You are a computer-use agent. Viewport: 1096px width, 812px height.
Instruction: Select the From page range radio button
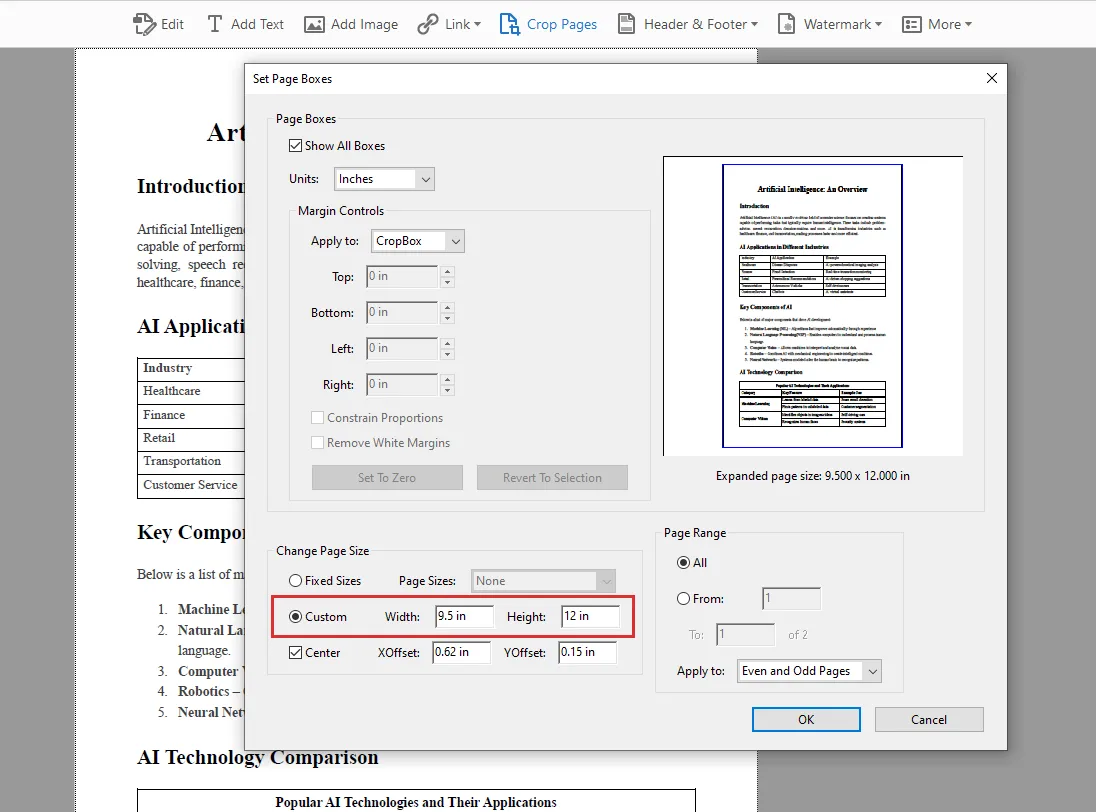tap(684, 598)
